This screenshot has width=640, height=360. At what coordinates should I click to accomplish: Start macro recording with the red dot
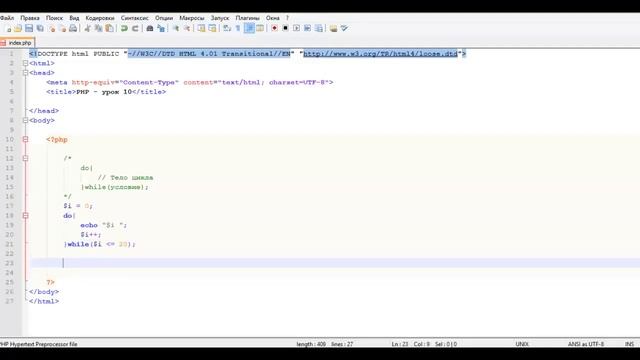[274, 29]
